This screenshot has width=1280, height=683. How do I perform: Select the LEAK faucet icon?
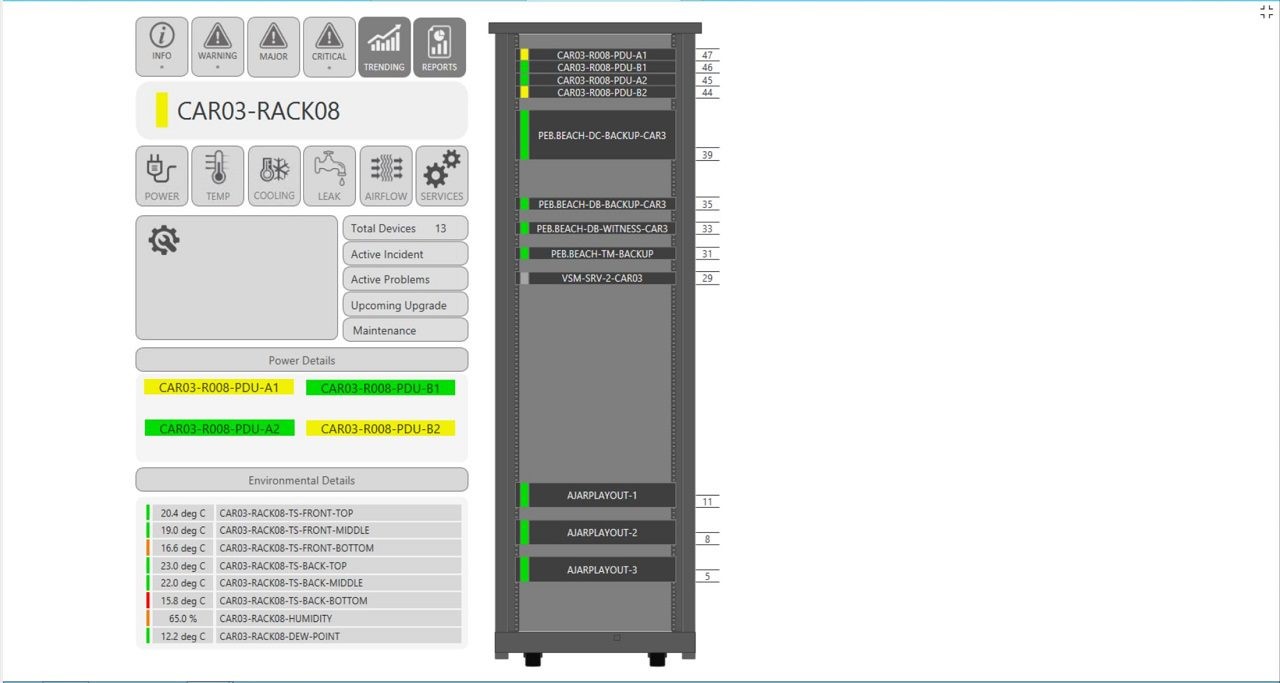pos(329,176)
